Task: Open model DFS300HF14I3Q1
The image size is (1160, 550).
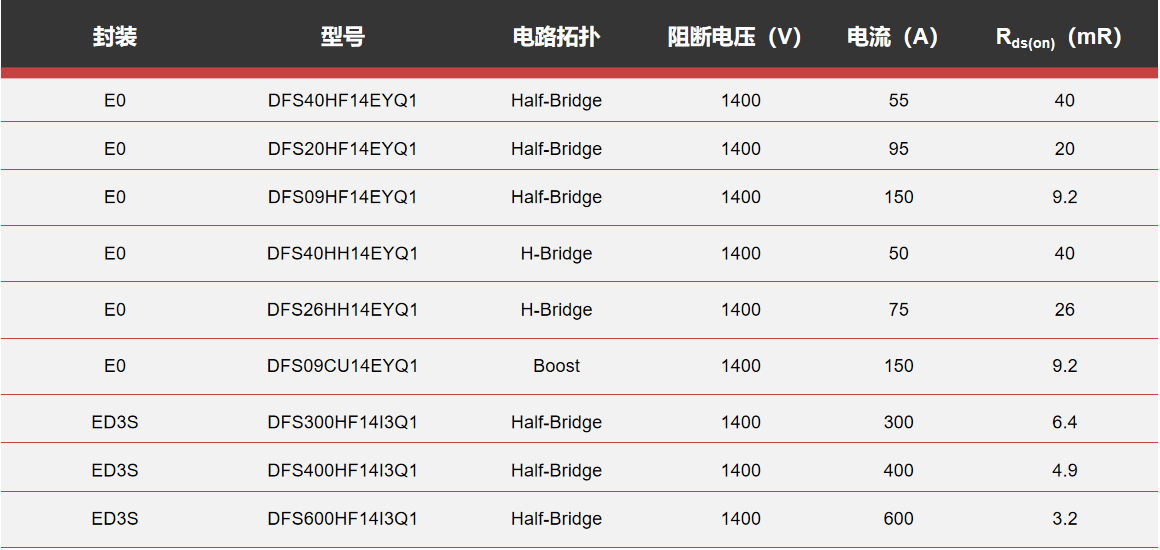Action: tap(342, 422)
